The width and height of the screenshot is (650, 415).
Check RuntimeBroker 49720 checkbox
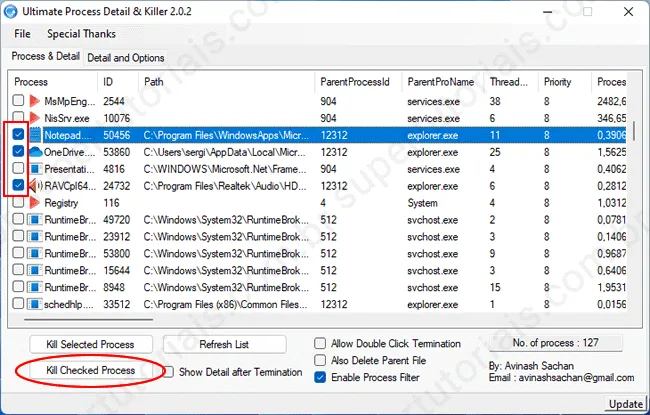click(x=18, y=219)
